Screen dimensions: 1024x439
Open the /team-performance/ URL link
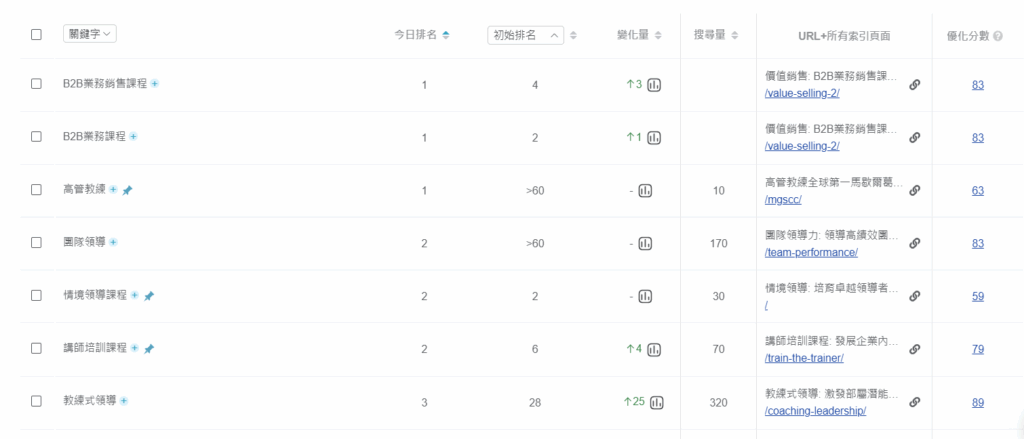(810, 252)
